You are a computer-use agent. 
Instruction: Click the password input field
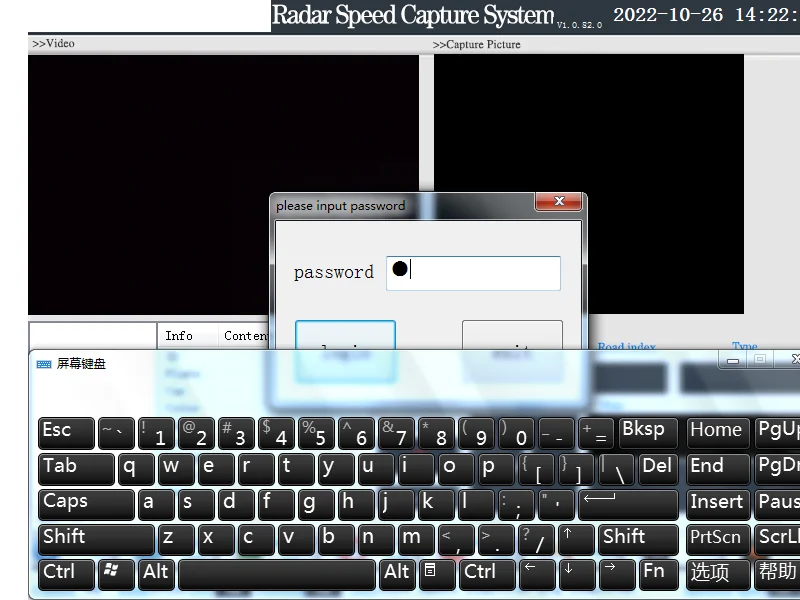[473, 273]
